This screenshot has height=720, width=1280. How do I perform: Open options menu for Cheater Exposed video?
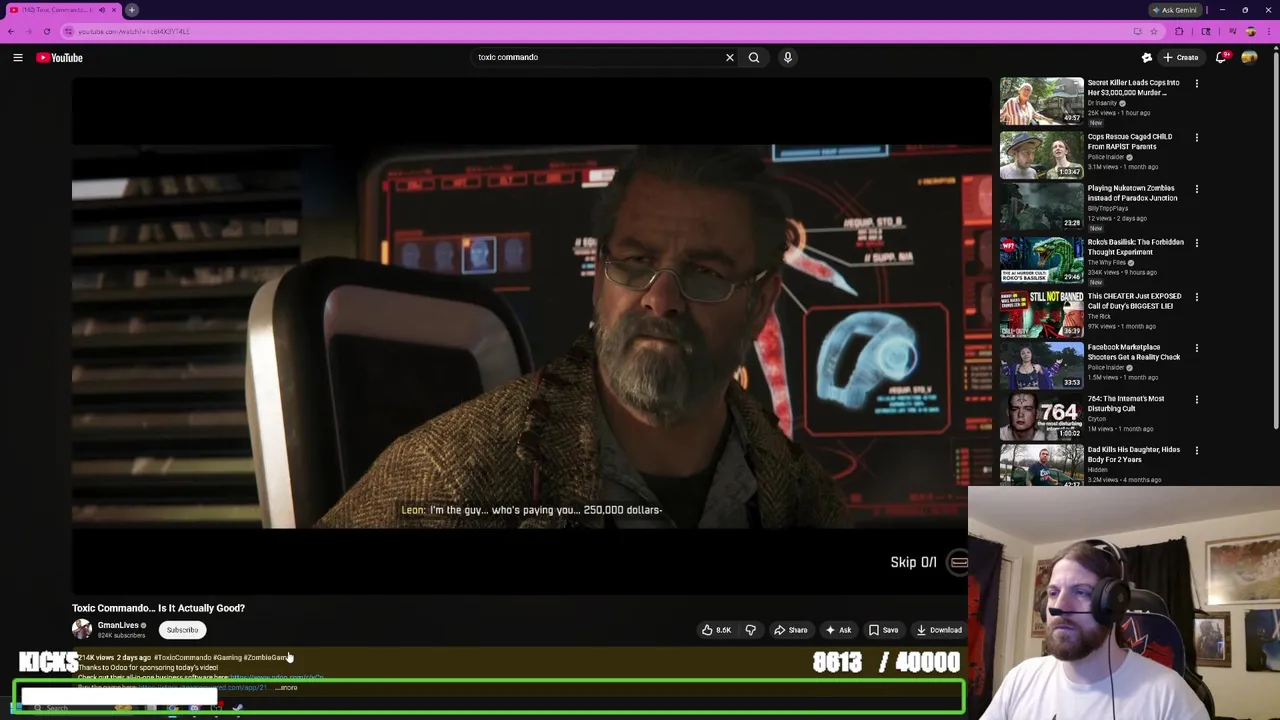[1196, 297]
